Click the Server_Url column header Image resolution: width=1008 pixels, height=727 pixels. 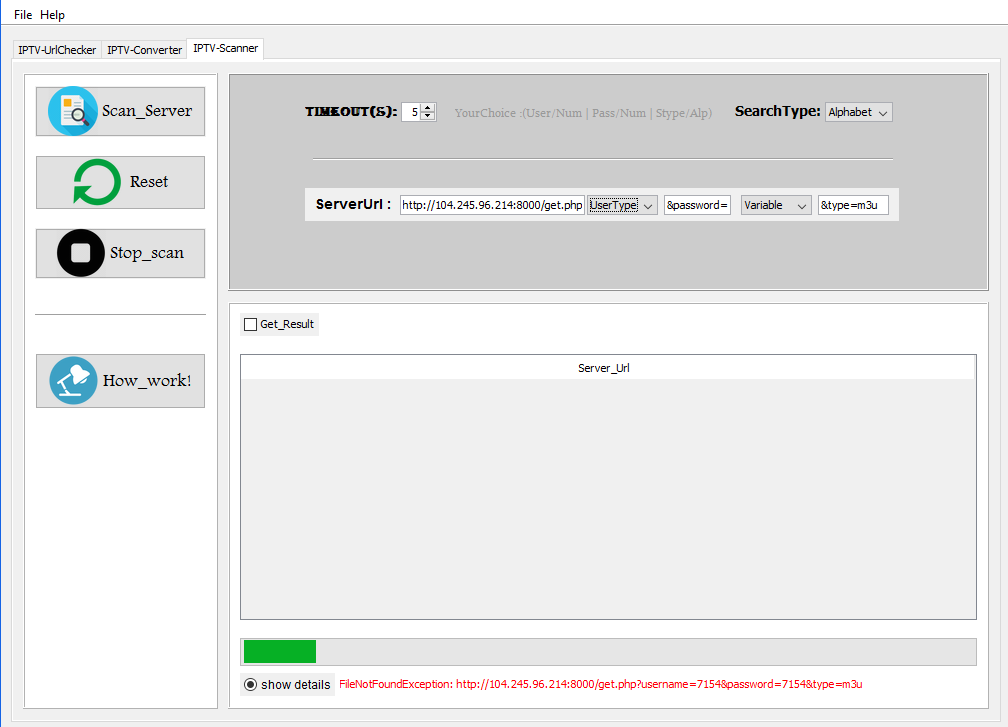tap(604, 368)
